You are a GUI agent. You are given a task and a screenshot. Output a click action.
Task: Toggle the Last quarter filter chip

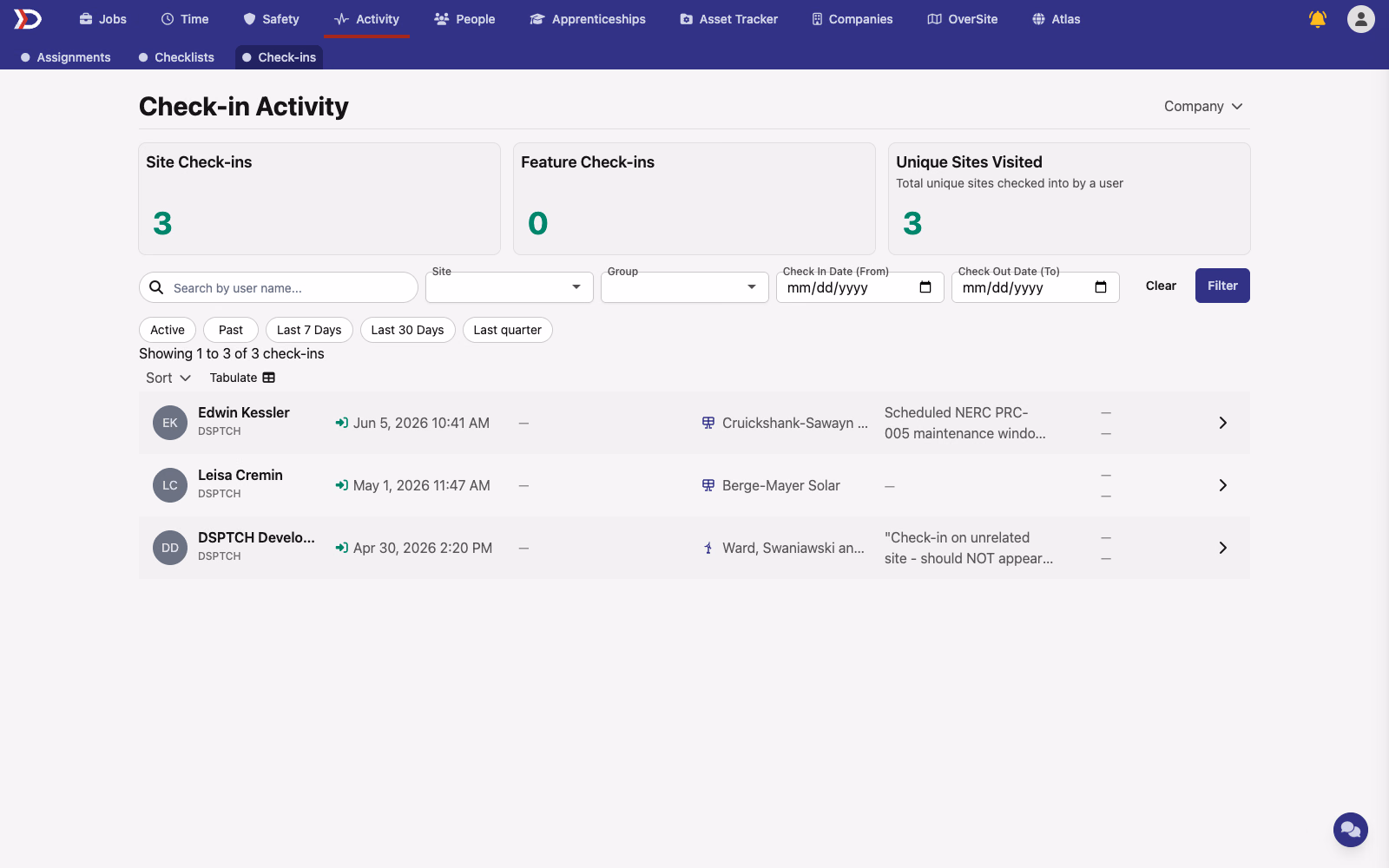point(508,330)
